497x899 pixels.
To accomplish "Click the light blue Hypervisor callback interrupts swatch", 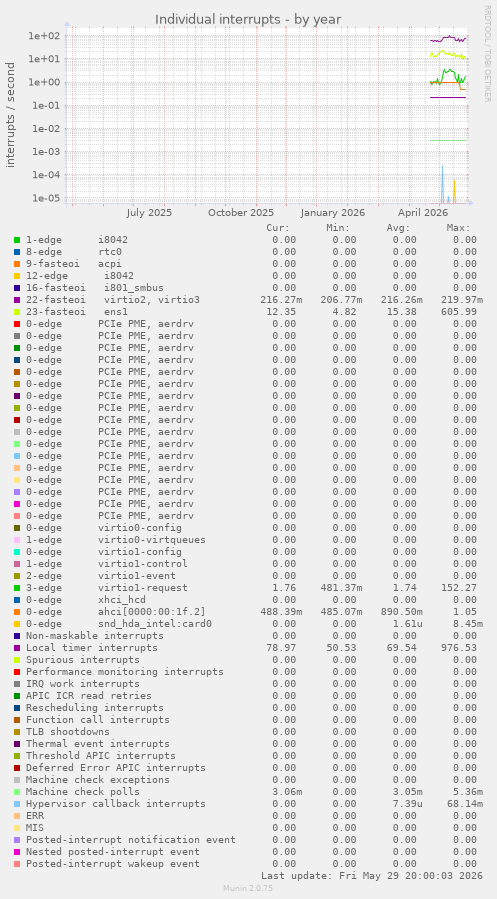I will 17,804.
